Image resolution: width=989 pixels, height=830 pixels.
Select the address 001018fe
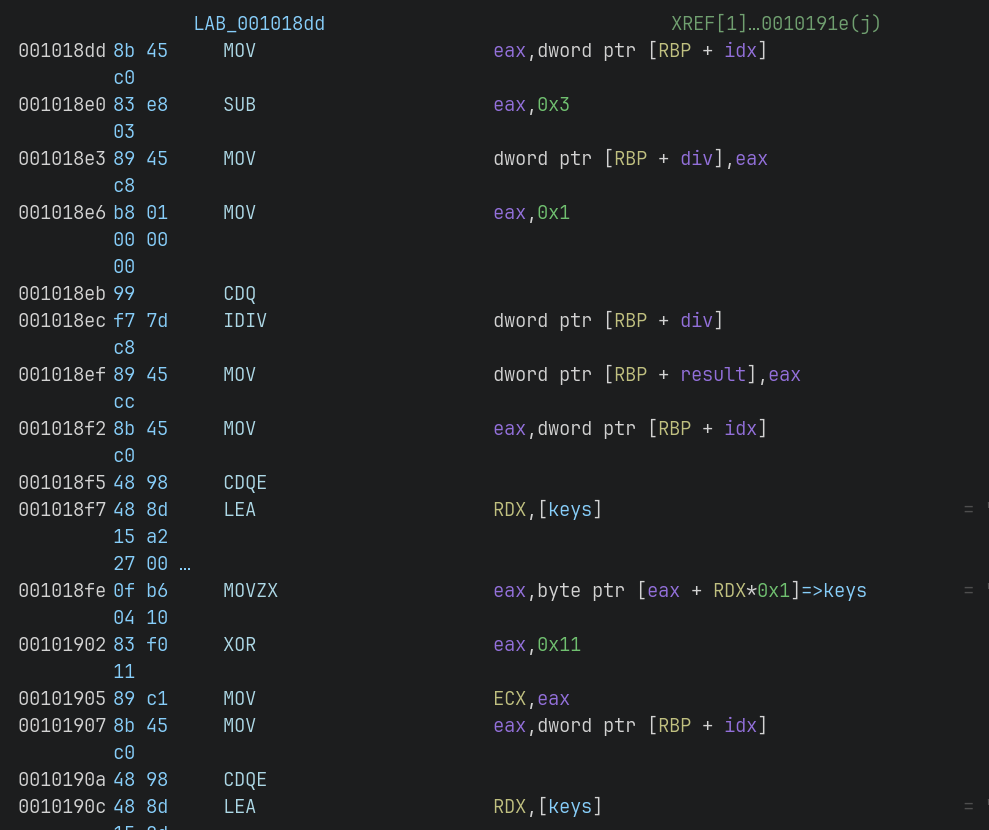coord(62,590)
